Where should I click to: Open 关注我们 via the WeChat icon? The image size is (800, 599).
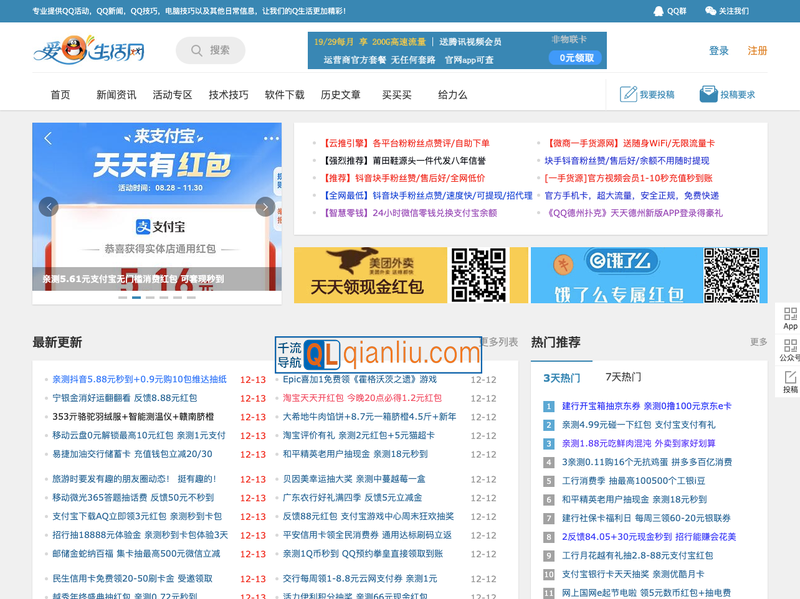pyautogui.click(x=709, y=11)
